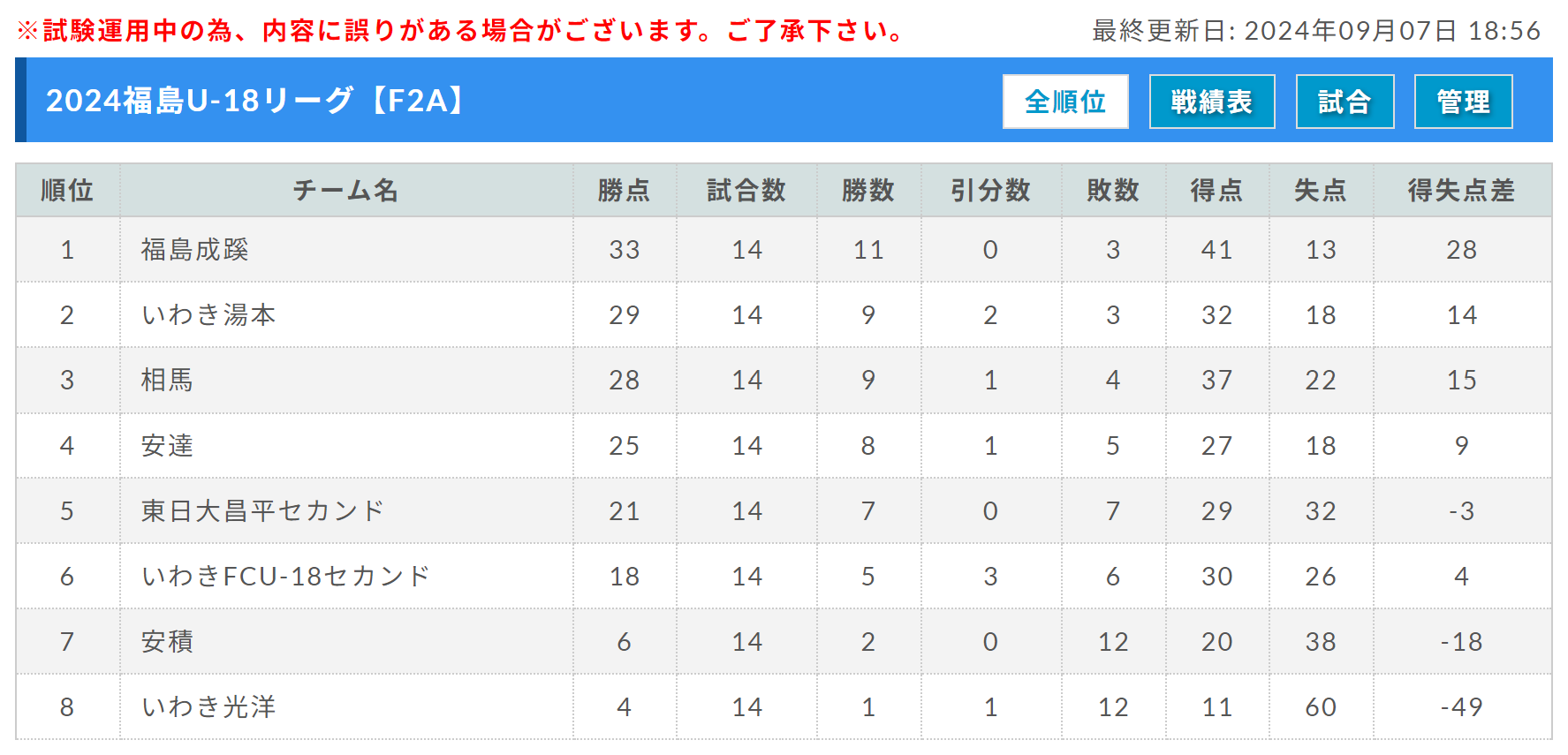This screenshot has height=755, width=1568.
Task: Click the 順位 column header
Action: tap(67, 190)
